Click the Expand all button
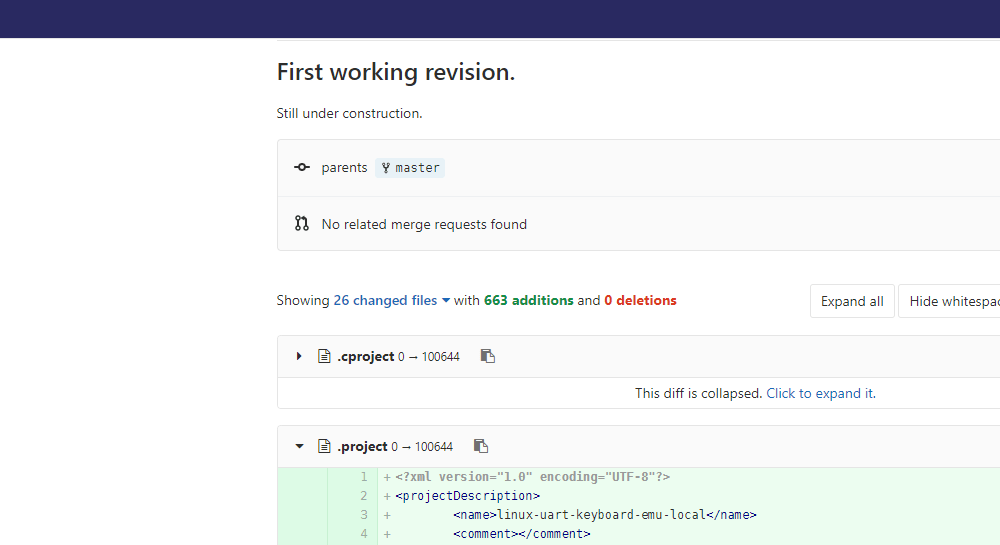Image resolution: width=1000 pixels, height=545 pixels. coord(852,301)
